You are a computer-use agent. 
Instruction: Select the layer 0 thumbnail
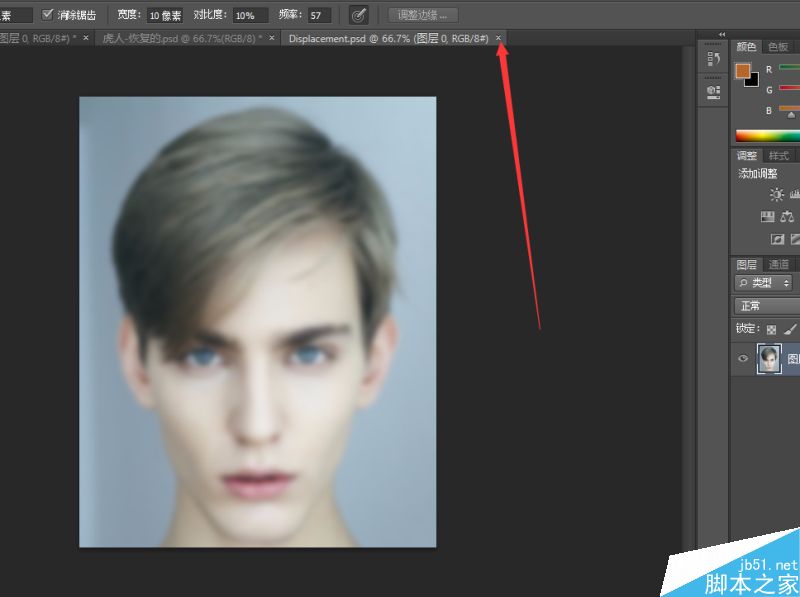[769, 359]
